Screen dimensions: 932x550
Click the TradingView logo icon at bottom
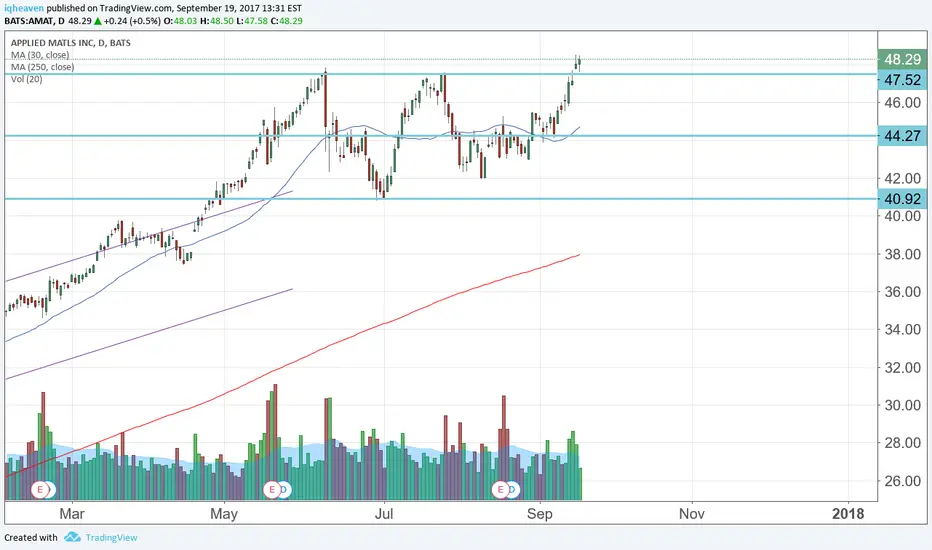pos(73,537)
